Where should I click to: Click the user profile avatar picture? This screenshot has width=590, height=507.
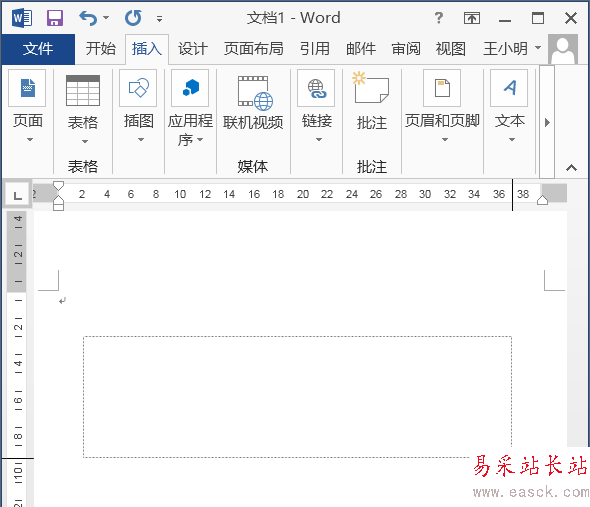(x=563, y=49)
